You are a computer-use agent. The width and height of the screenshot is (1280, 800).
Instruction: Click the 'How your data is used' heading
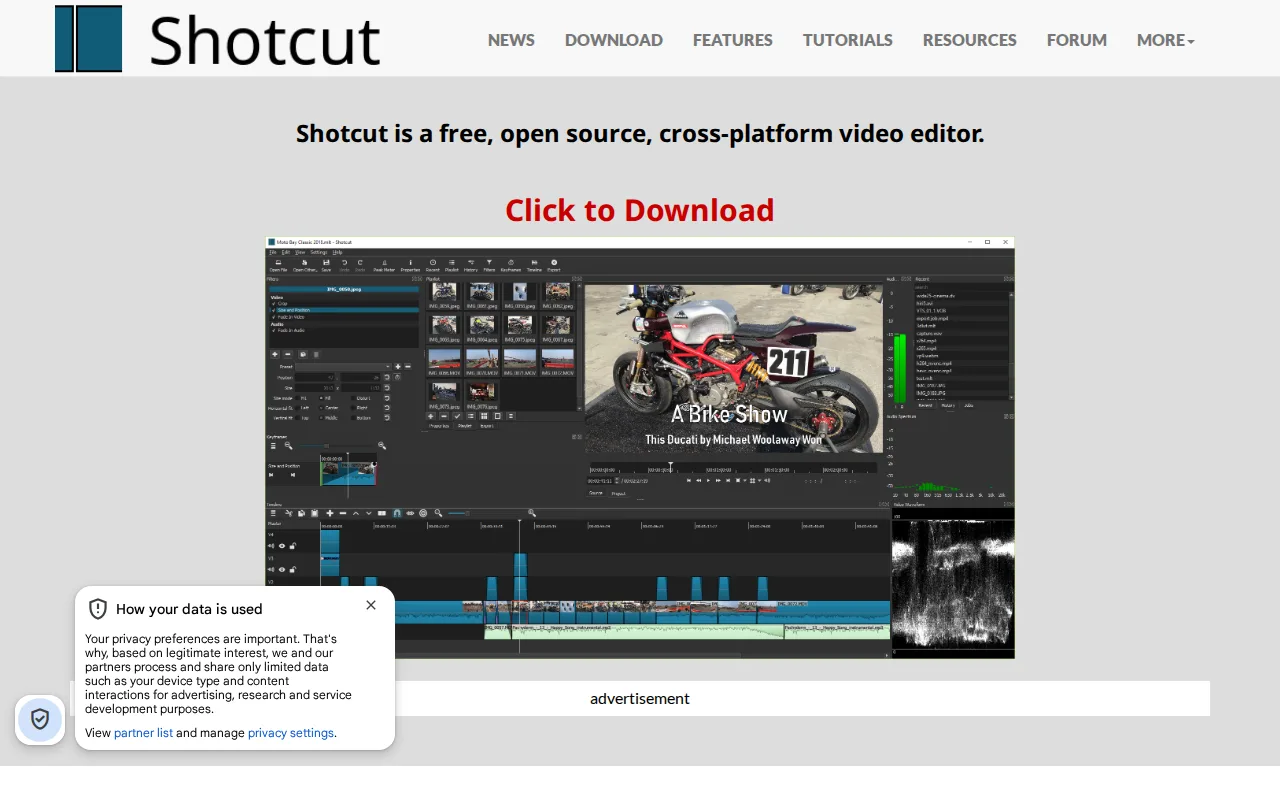click(x=189, y=609)
